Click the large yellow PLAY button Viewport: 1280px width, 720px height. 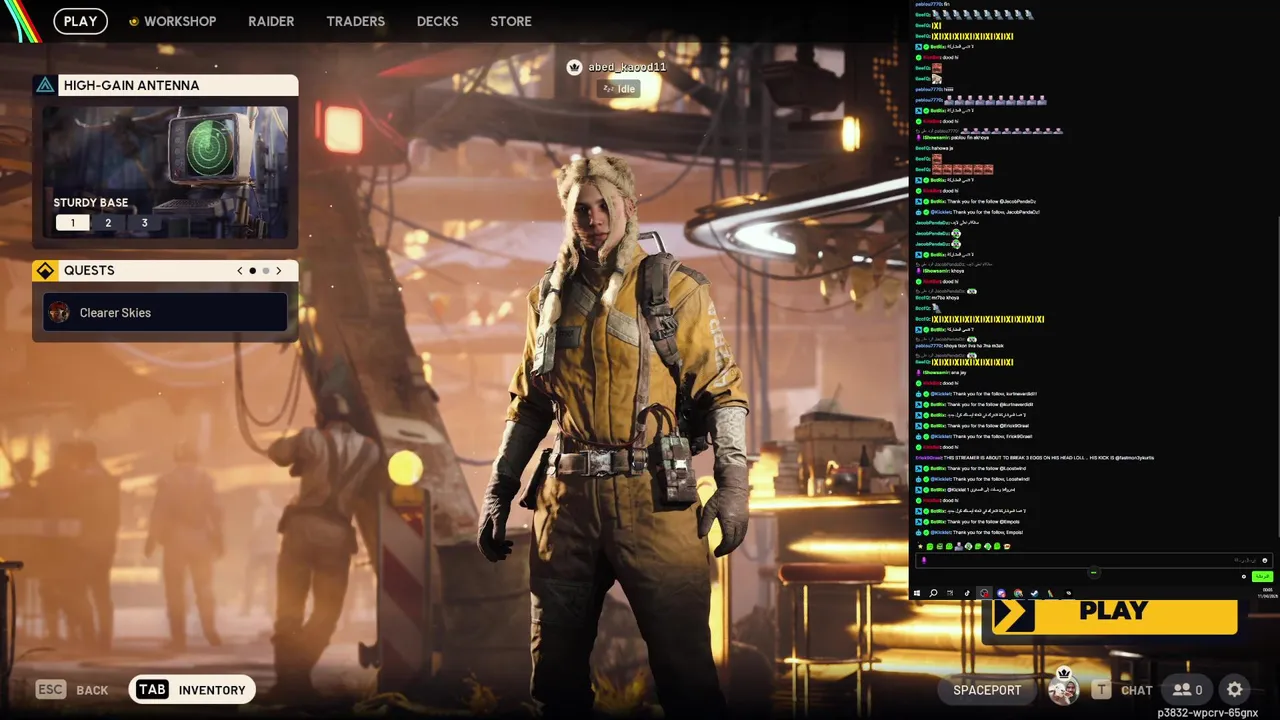tap(1114, 613)
